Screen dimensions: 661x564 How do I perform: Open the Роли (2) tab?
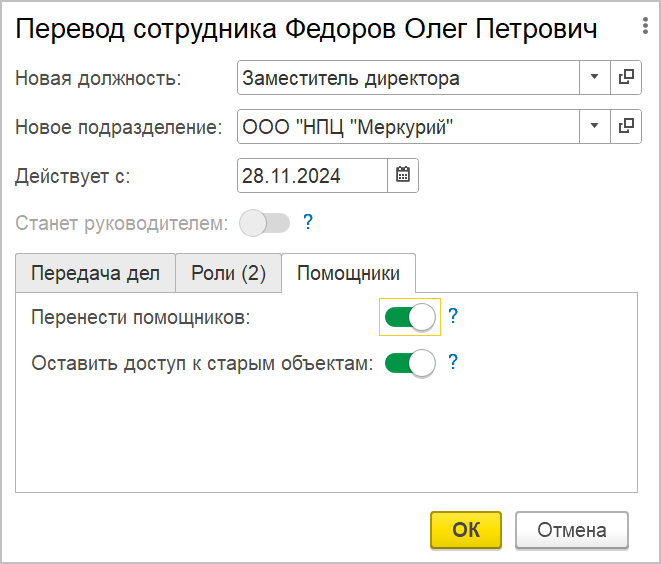228,273
